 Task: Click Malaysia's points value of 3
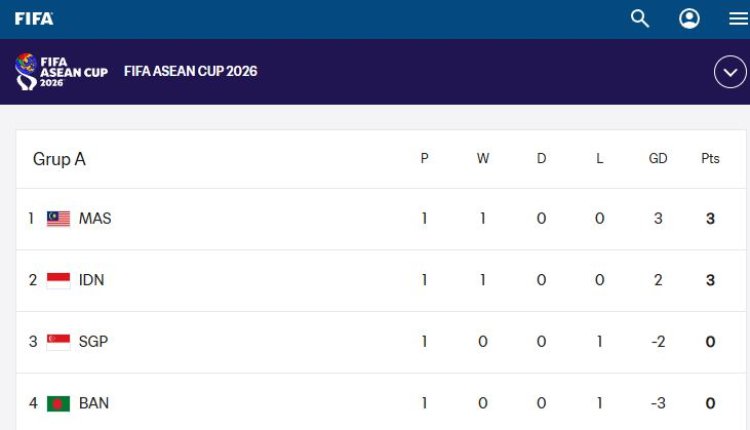pyautogui.click(x=710, y=219)
